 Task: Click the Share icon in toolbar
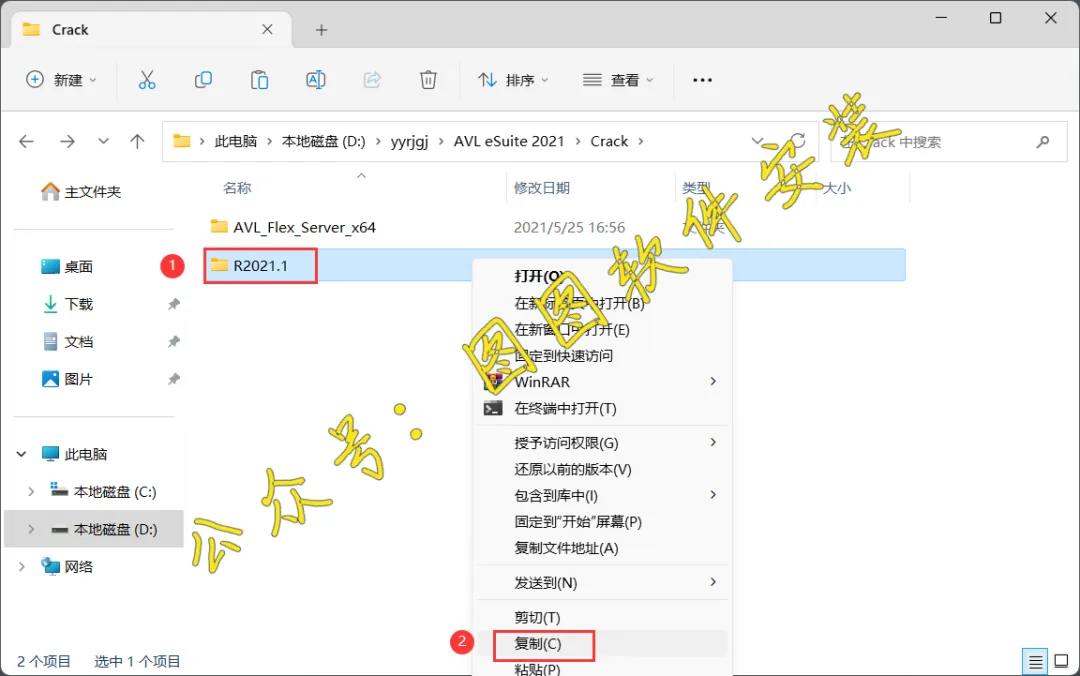[372, 80]
